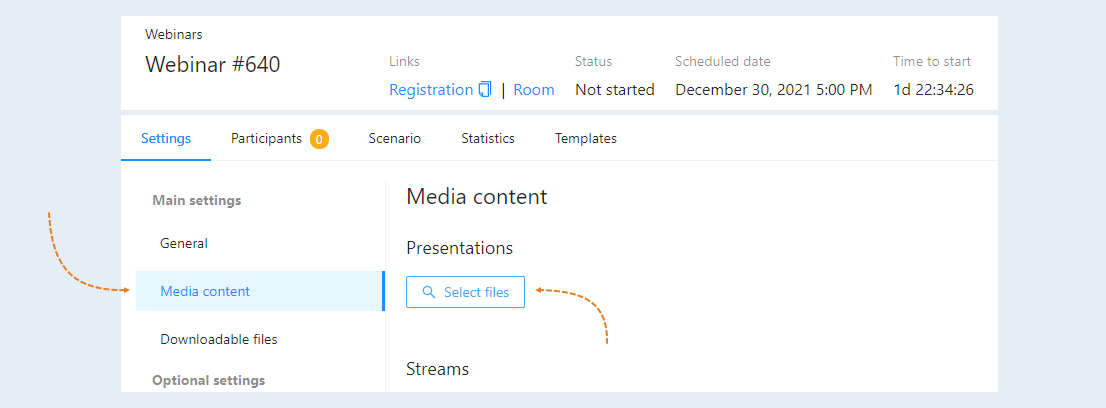Go to the Templates tab

tap(586, 138)
